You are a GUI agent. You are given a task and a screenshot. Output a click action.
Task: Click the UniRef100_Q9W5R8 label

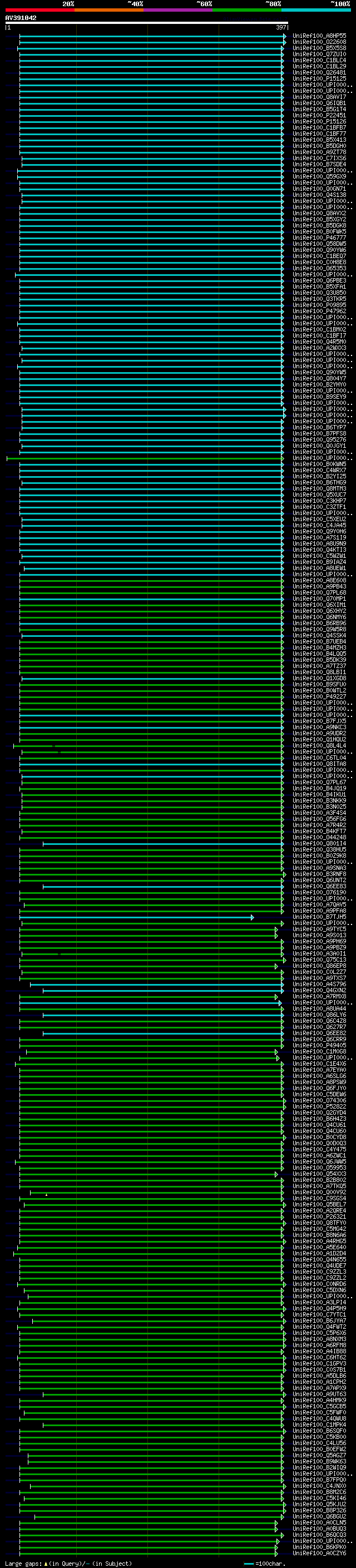point(319,630)
